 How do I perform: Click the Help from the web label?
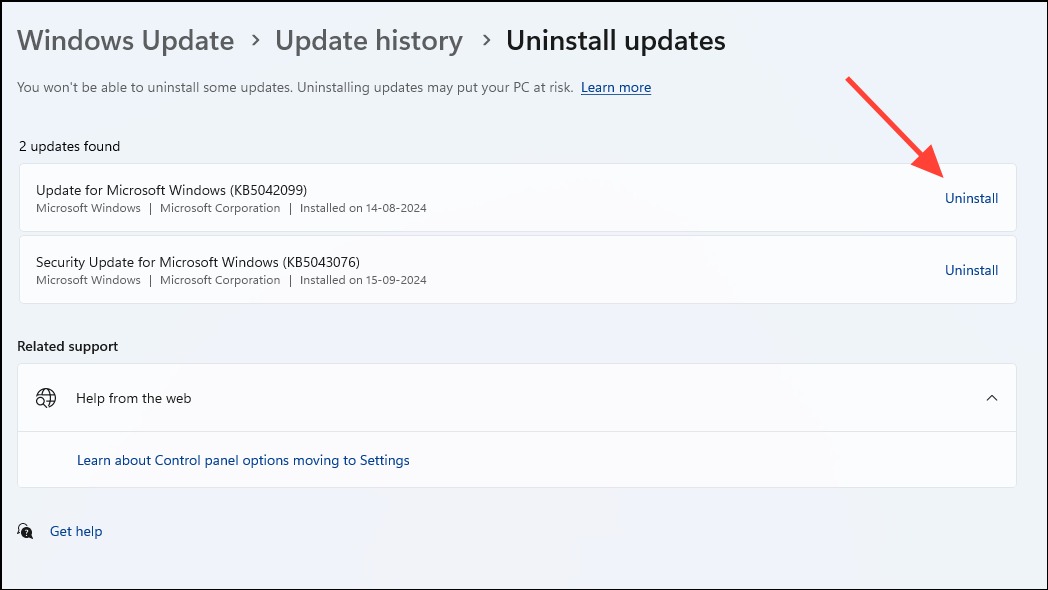point(134,398)
